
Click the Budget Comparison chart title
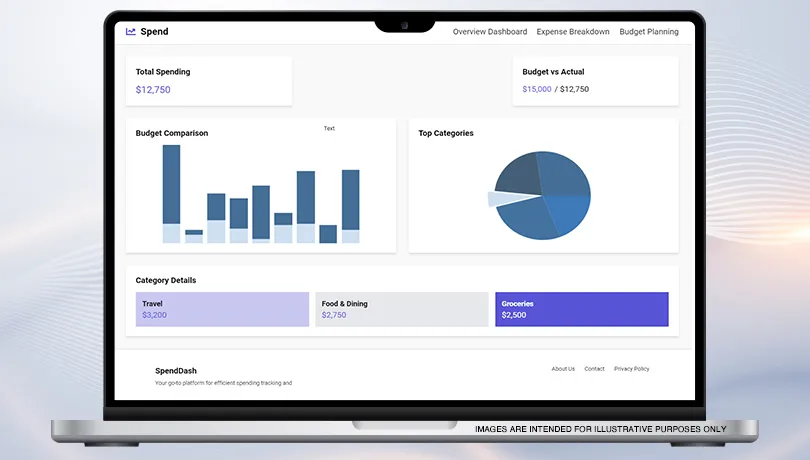coord(172,133)
